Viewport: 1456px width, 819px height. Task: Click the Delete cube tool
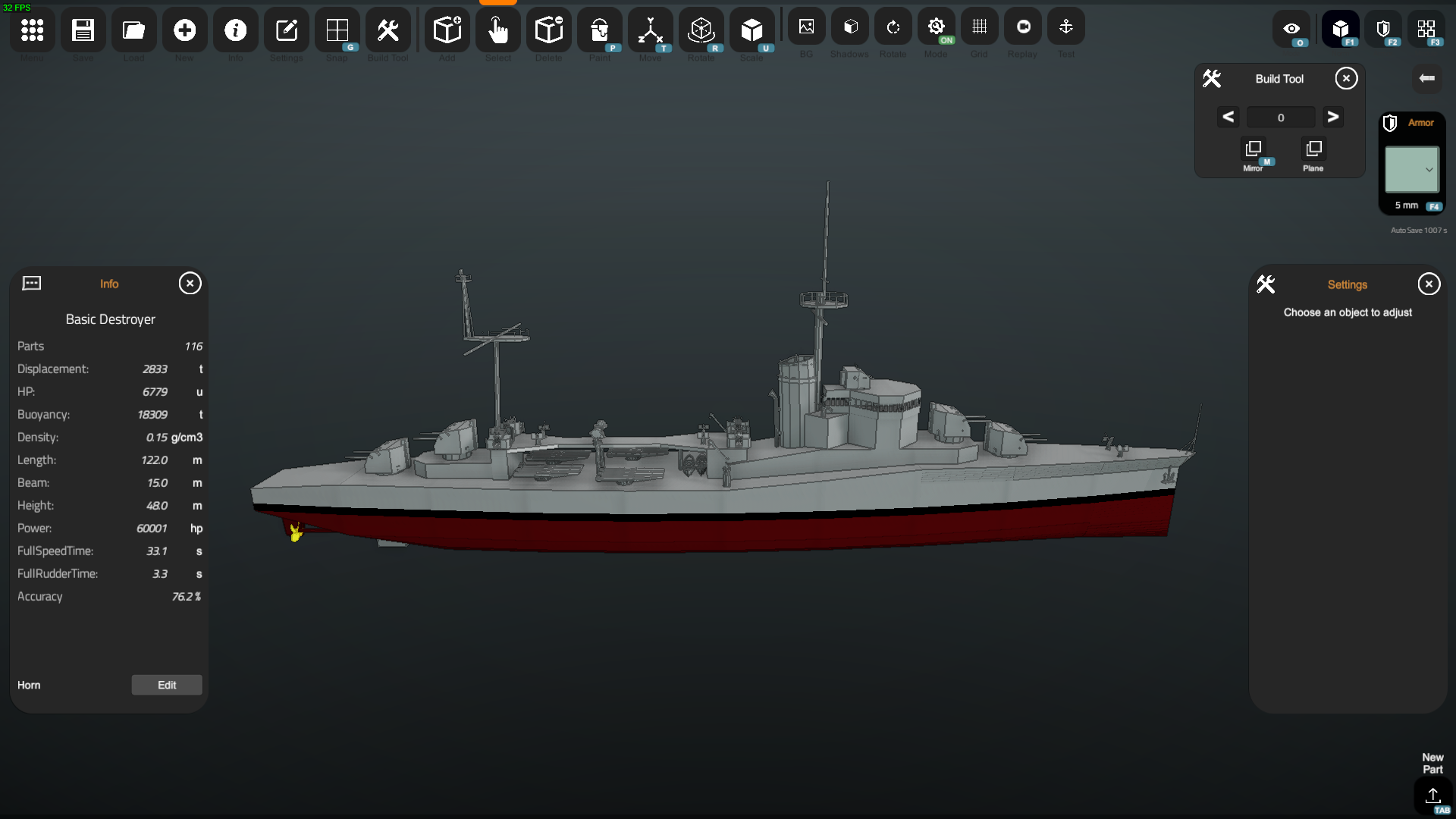[x=548, y=30]
